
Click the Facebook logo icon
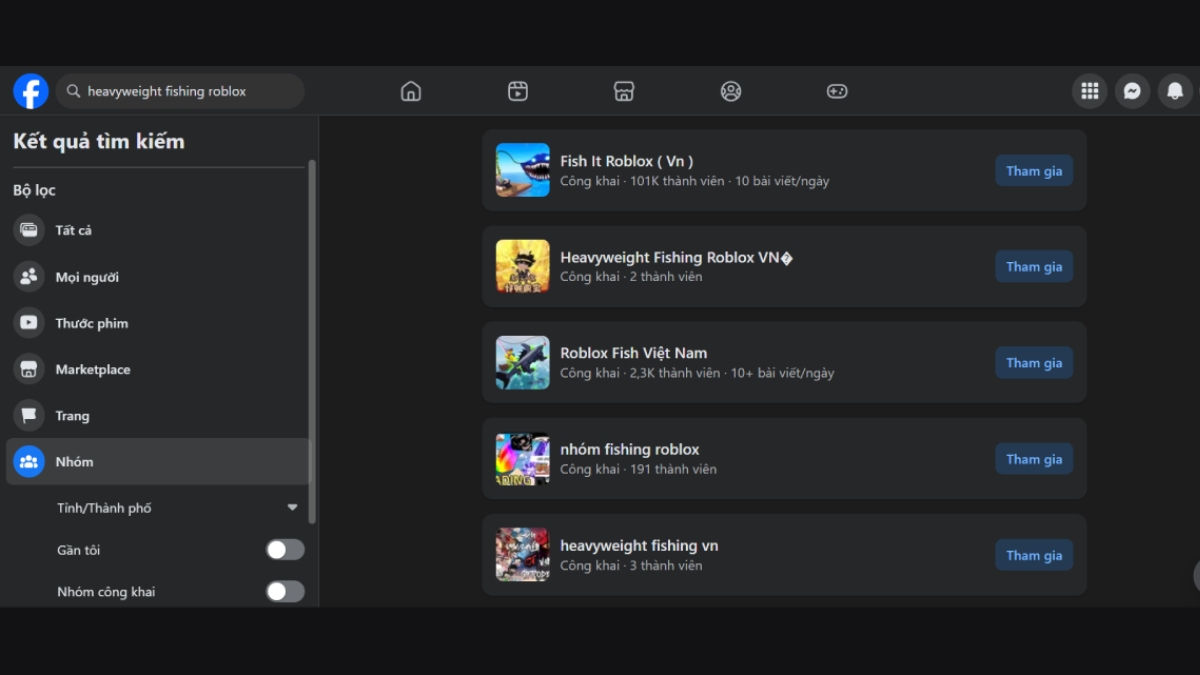(x=31, y=91)
